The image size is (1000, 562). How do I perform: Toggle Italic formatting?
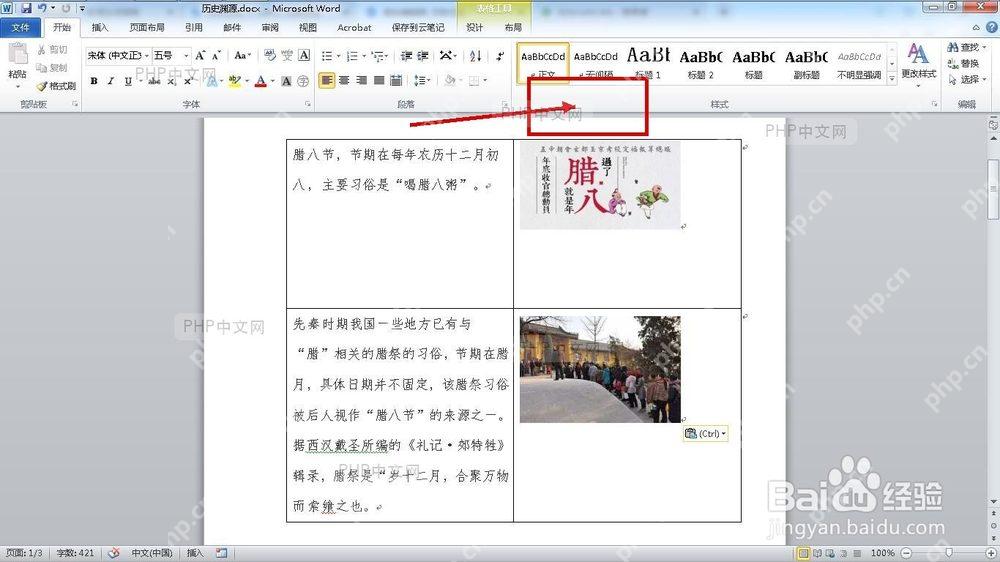pyautogui.click(x=111, y=81)
